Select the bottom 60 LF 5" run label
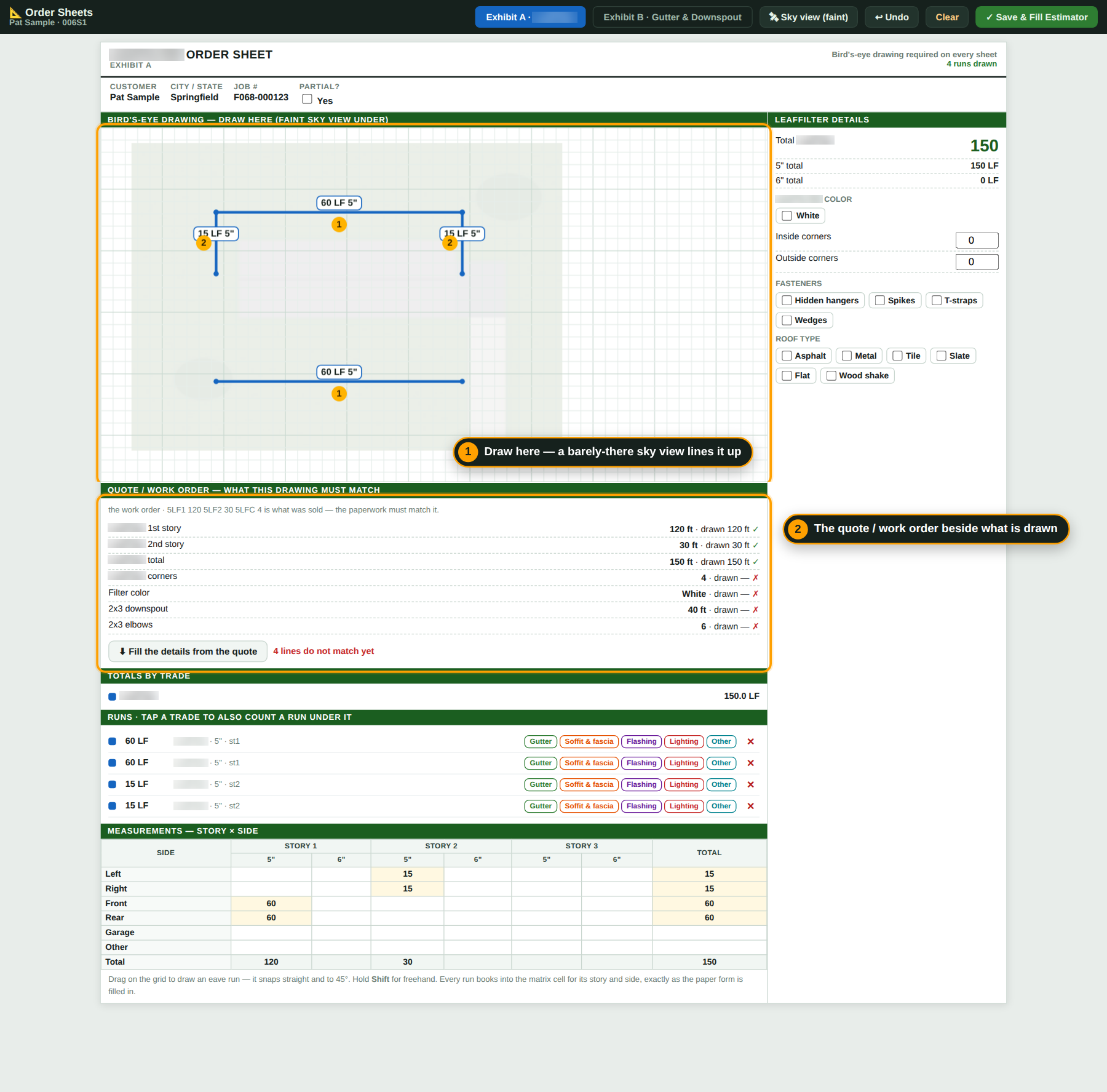The image size is (1107, 1092). point(339,372)
